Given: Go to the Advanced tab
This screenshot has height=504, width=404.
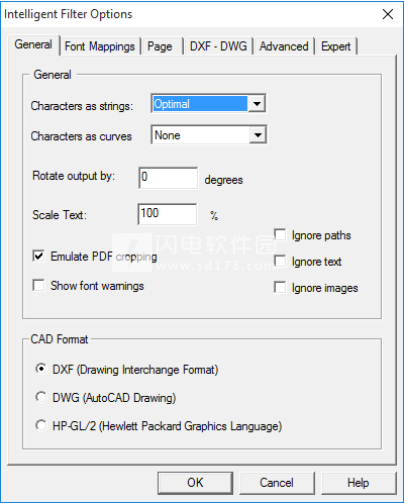Looking at the screenshot, I should 284,46.
